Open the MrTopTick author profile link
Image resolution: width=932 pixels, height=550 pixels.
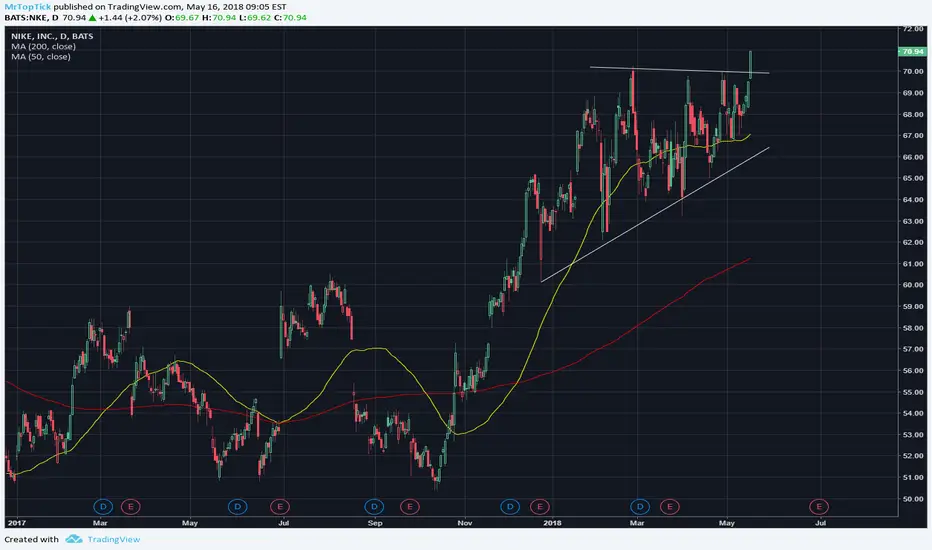tap(28, 7)
